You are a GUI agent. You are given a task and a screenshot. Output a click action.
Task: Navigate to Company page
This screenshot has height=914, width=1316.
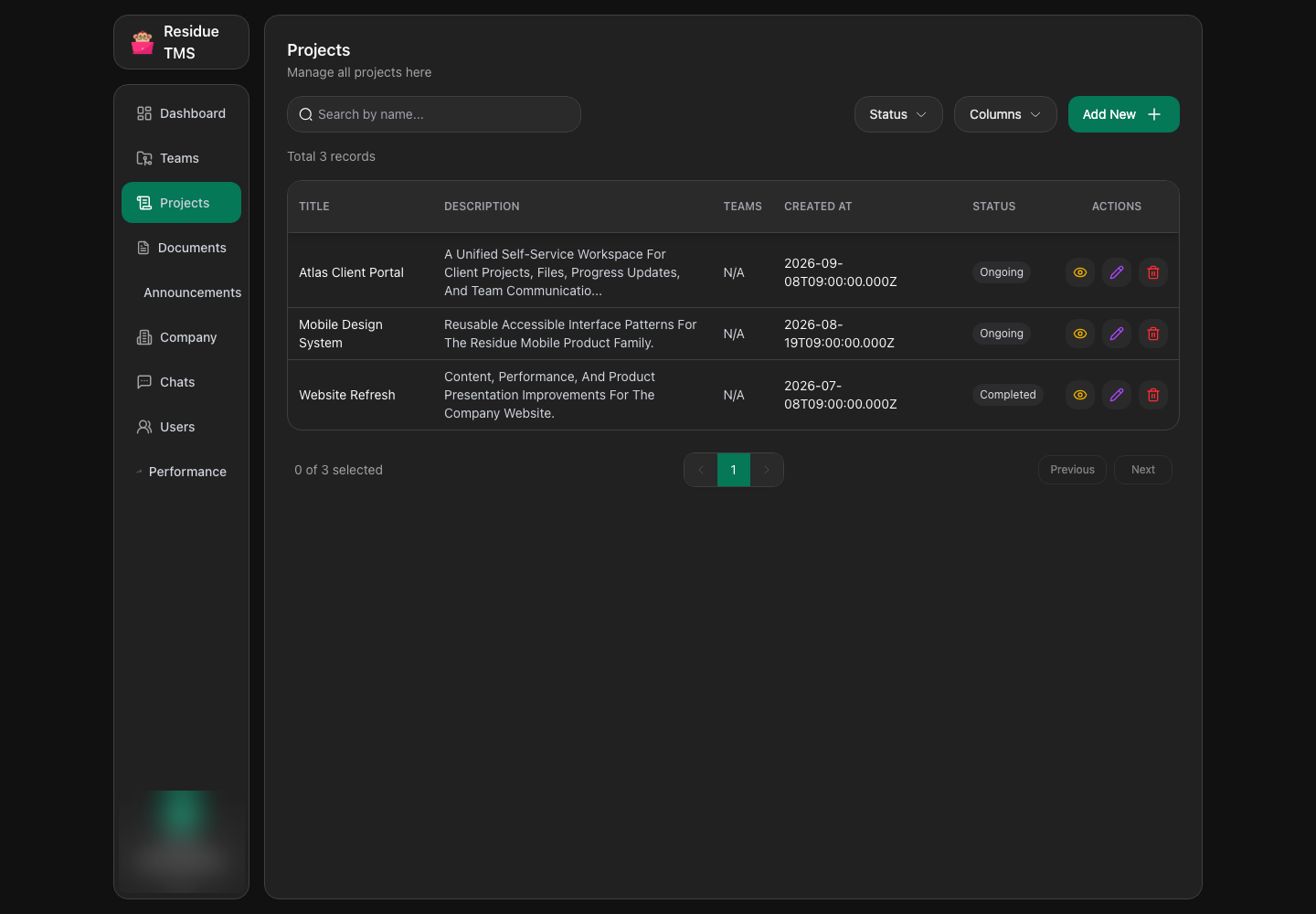pyautogui.click(x=181, y=337)
